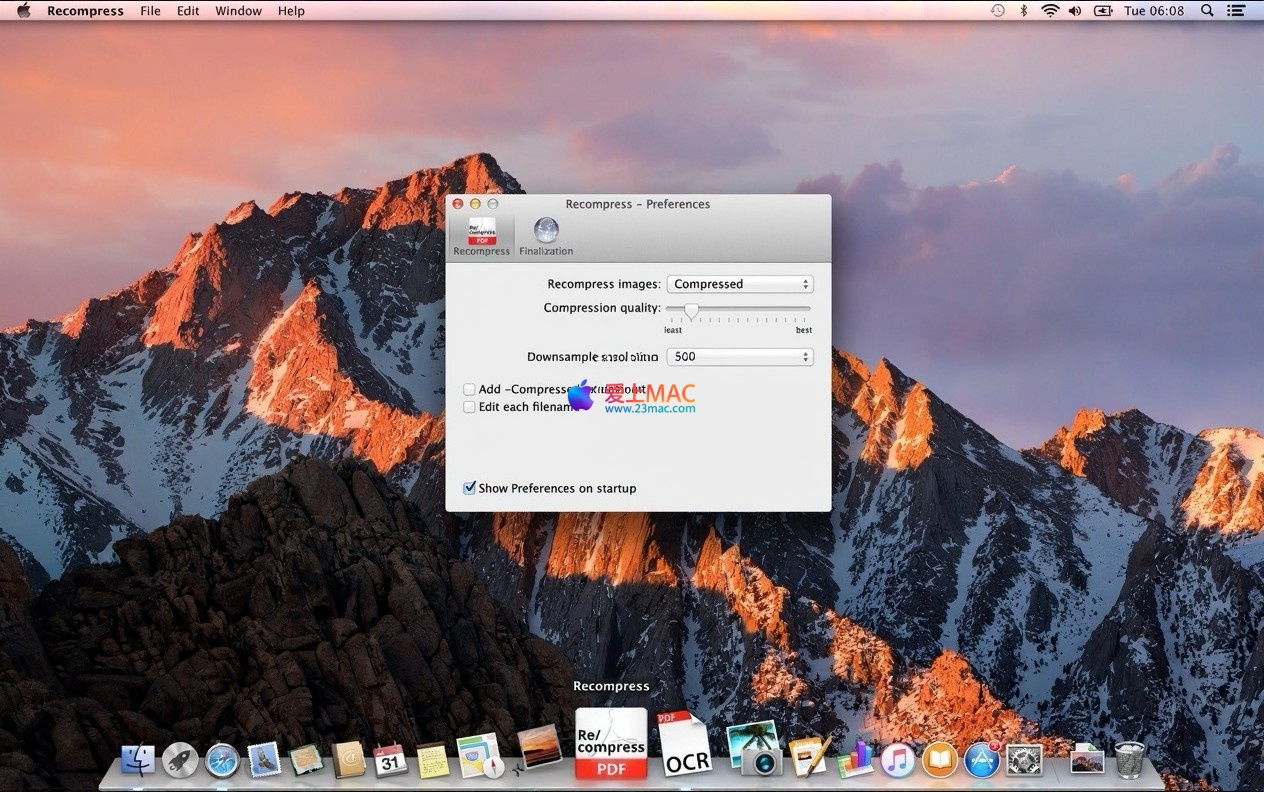This screenshot has width=1264, height=792.
Task: Select the Recompress preferences tab
Action: (481, 237)
